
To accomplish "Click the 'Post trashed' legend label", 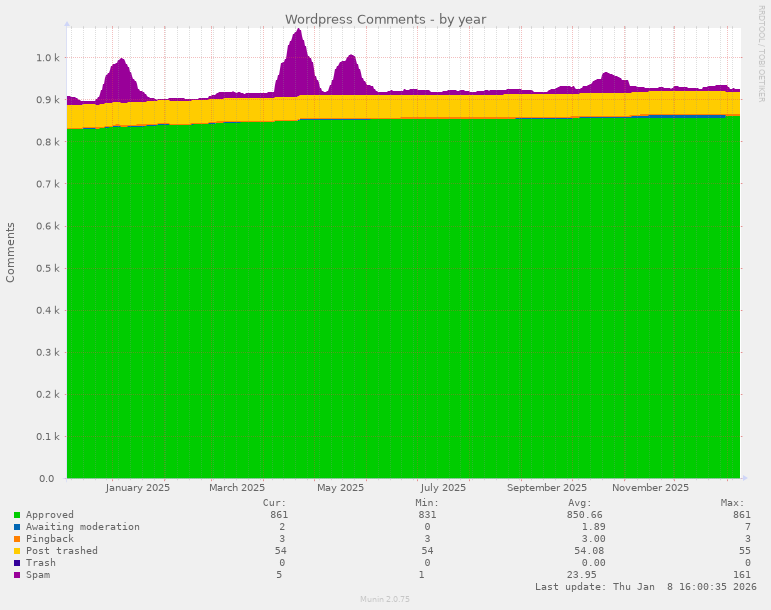I will [x=62, y=551].
